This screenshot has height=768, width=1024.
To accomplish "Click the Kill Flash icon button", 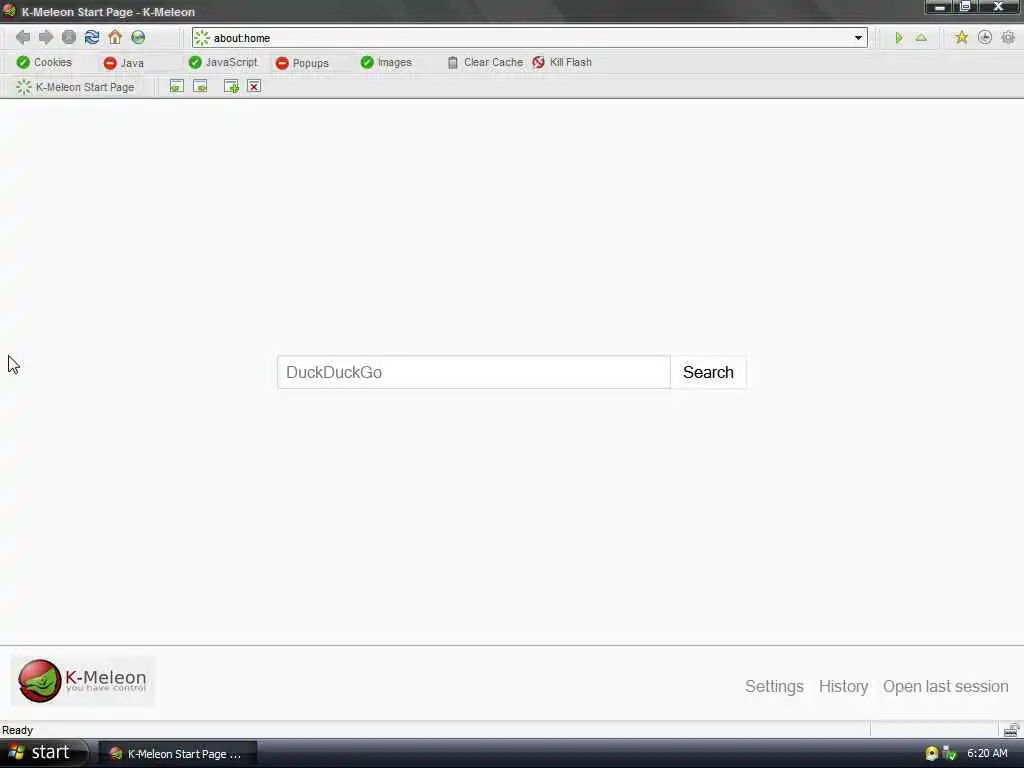I will coord(562,63).
